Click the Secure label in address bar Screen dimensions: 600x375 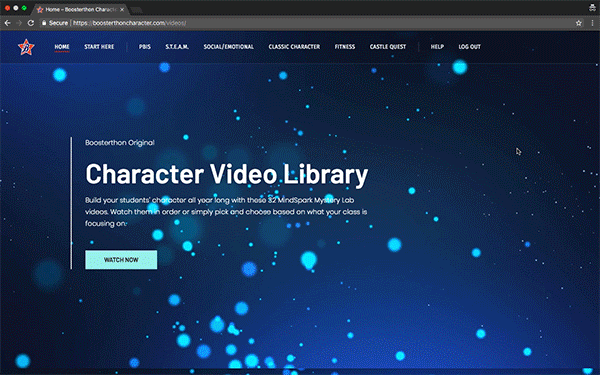58,23
